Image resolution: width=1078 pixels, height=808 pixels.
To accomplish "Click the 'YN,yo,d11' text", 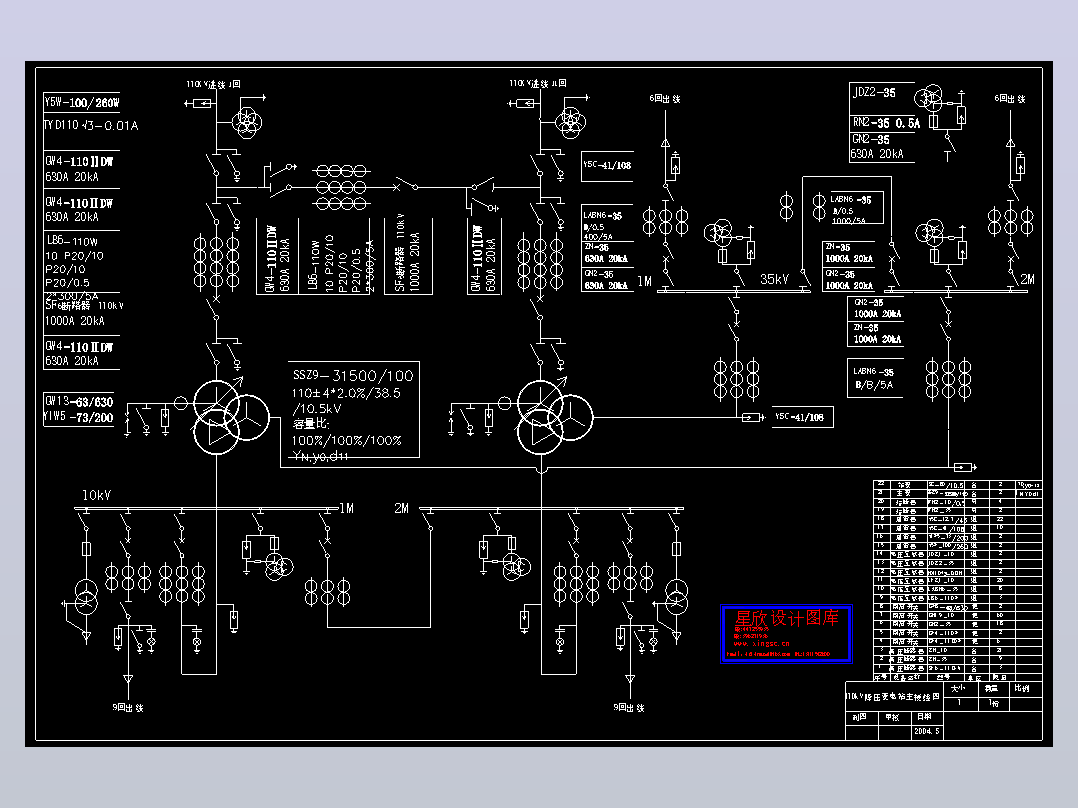I will [x=320, y=456].
